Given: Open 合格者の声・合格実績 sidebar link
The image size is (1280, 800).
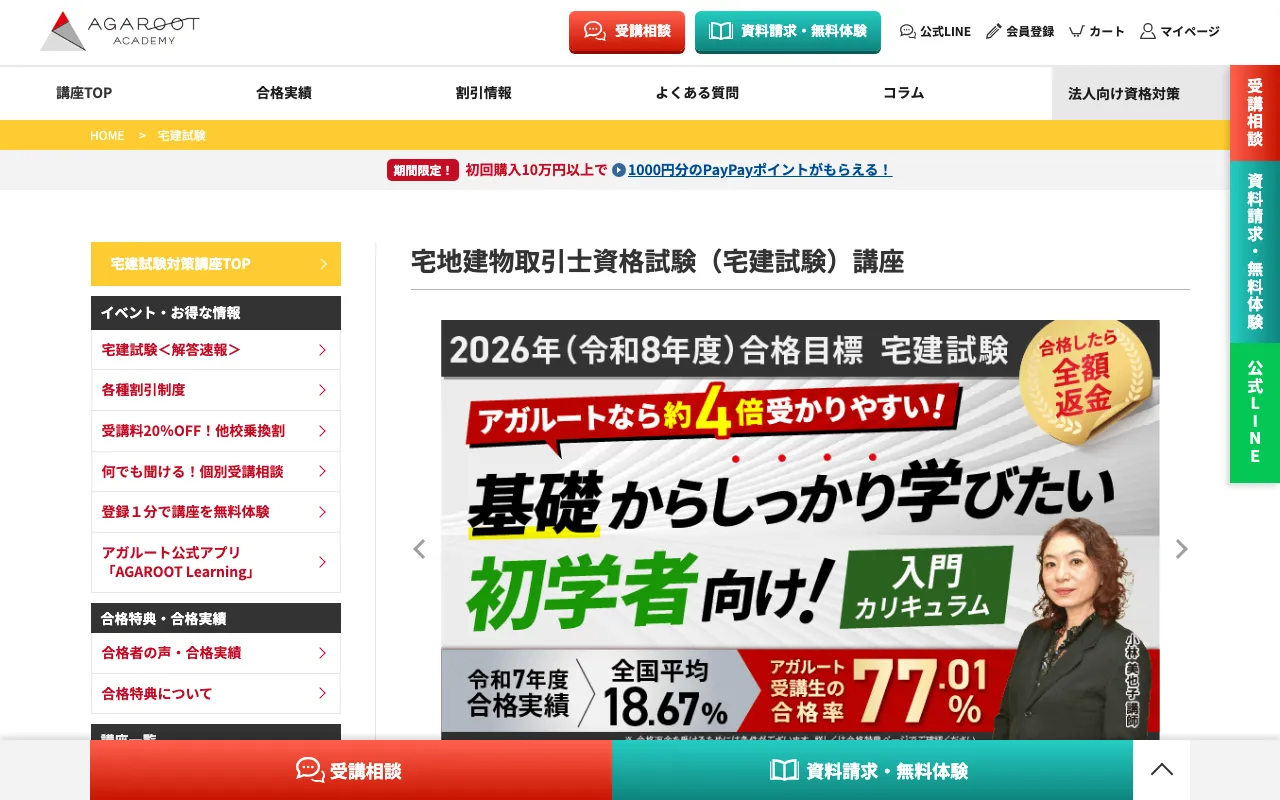Looking at the screenshot, I should [x=216, y=653].
